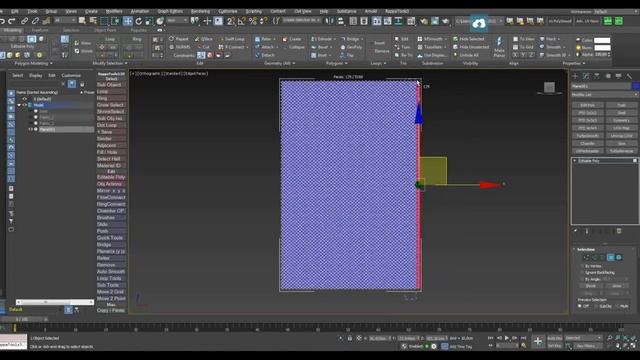The height and width of the screenshot is (360, 640).
Task: Click Hide Selected button
Action: (x=468, y=39)
